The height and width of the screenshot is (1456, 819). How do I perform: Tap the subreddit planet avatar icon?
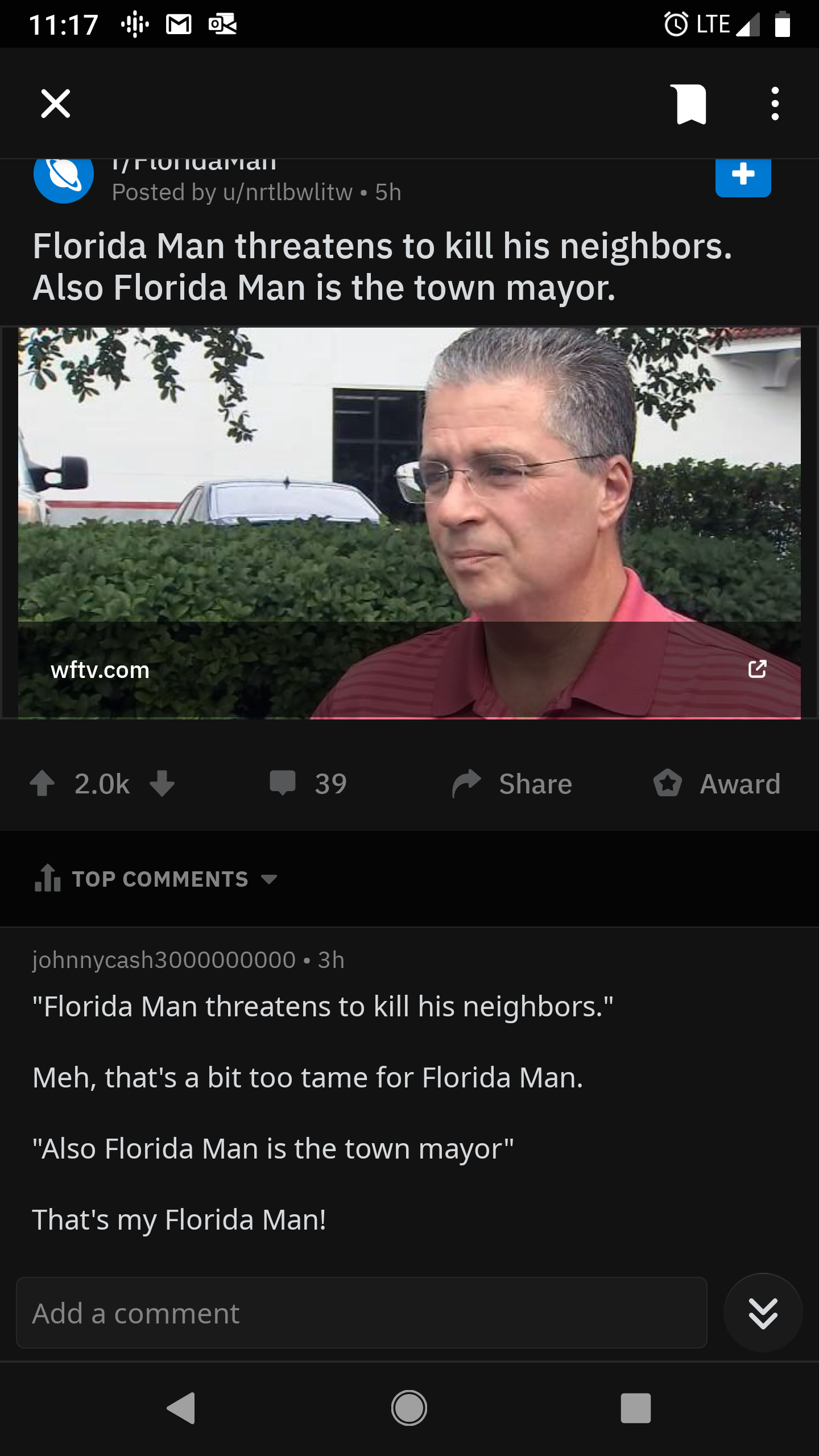tap(64, 180)
